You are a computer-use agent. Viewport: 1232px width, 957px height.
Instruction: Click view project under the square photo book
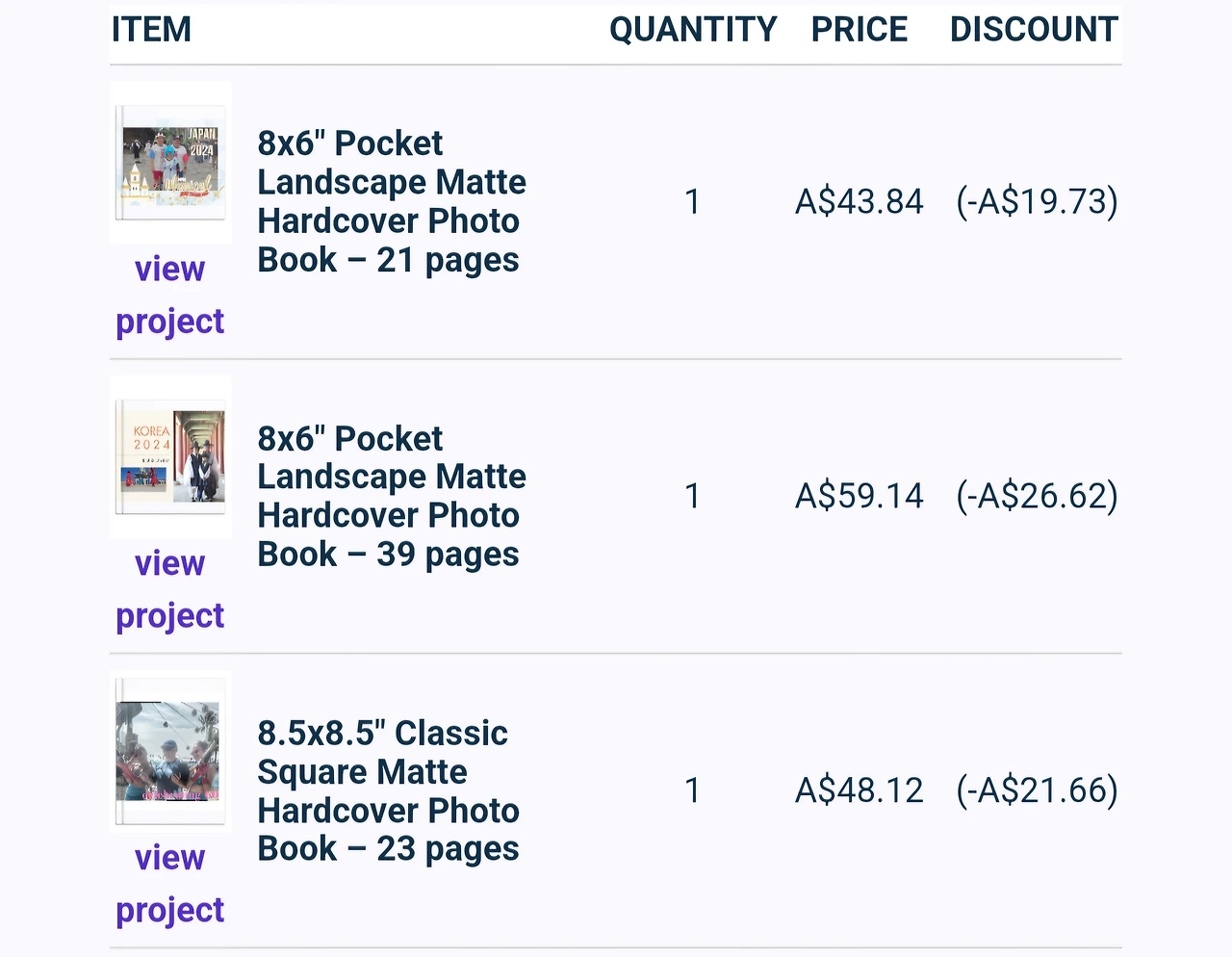pos(170,884)
